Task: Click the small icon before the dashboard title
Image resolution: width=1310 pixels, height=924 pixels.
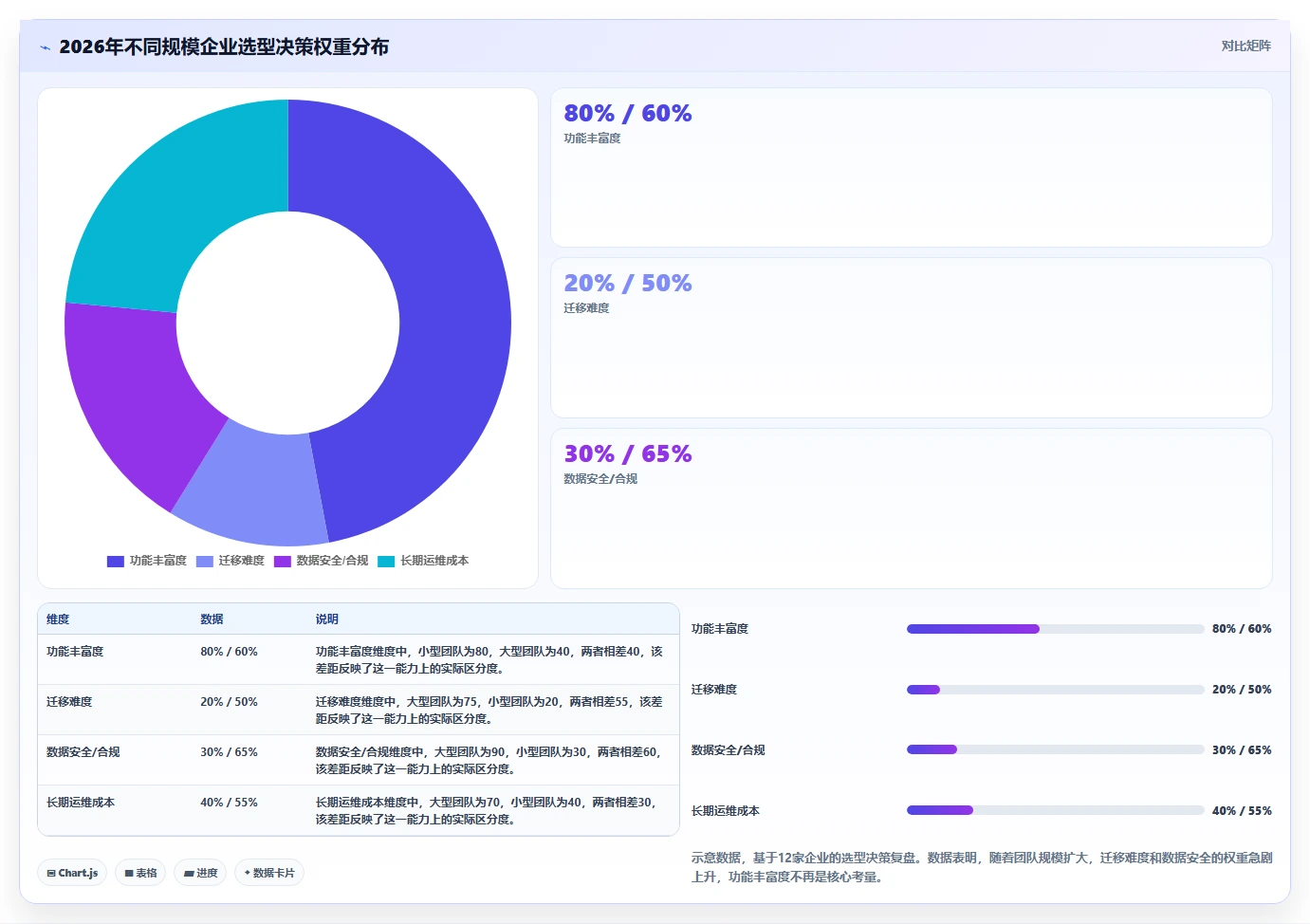Action: [45, 47]
